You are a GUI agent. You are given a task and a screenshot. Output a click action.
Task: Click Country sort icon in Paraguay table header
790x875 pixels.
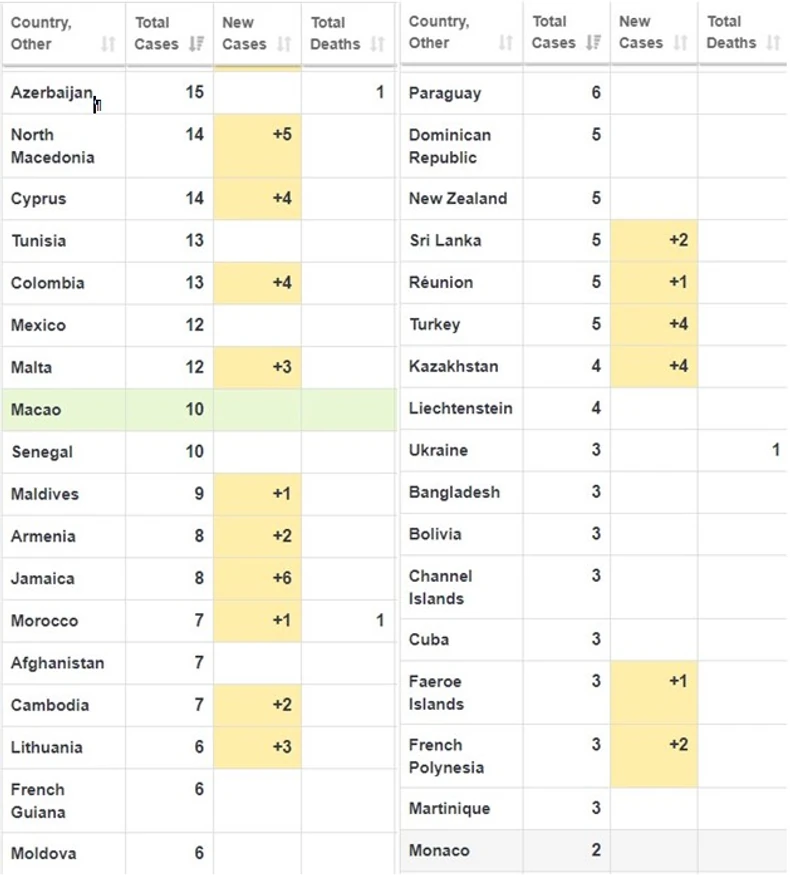click(x=506, y=42)
